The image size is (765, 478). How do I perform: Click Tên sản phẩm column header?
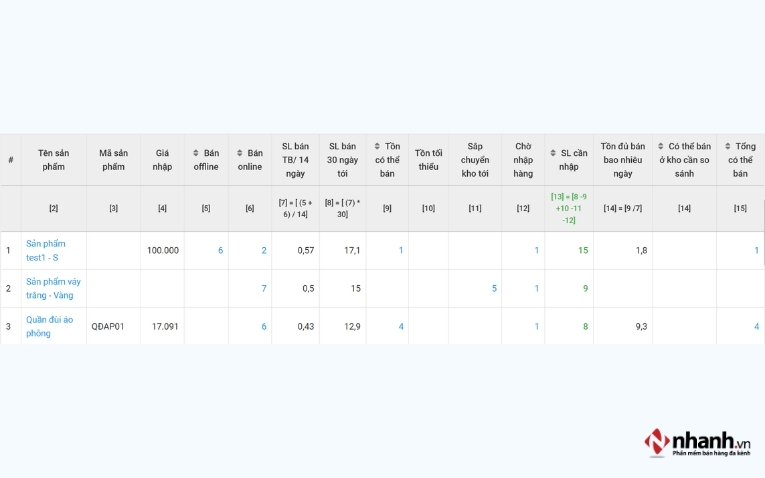click(x=54, y=160)
